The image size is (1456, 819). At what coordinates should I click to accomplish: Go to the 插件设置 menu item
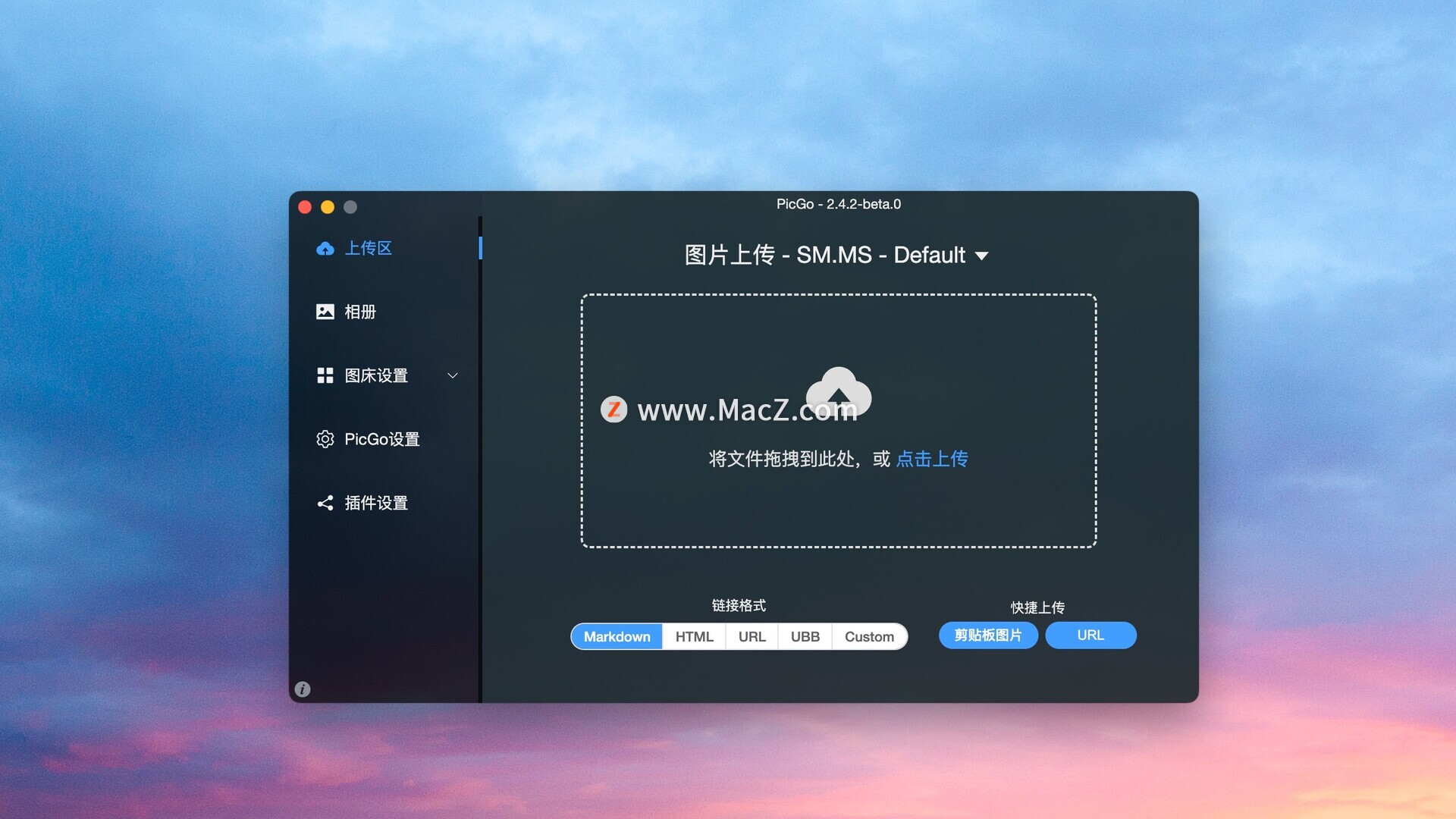pyautogui.click(x=376, y=503)
